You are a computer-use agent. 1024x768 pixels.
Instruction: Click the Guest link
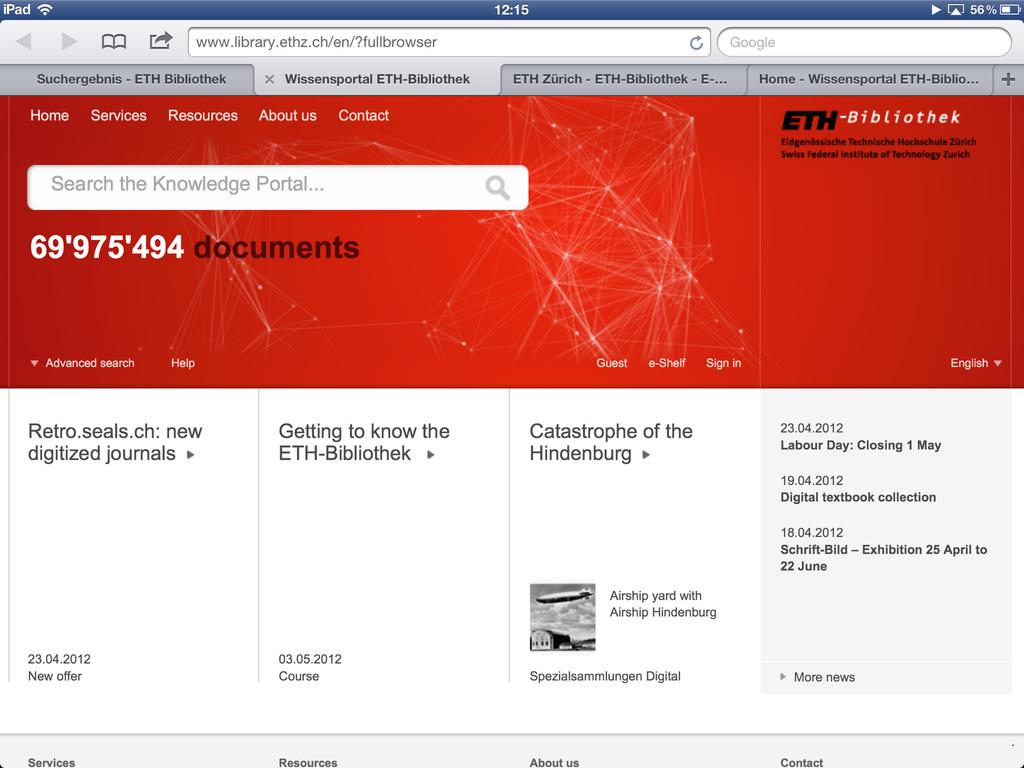(612, 363)
